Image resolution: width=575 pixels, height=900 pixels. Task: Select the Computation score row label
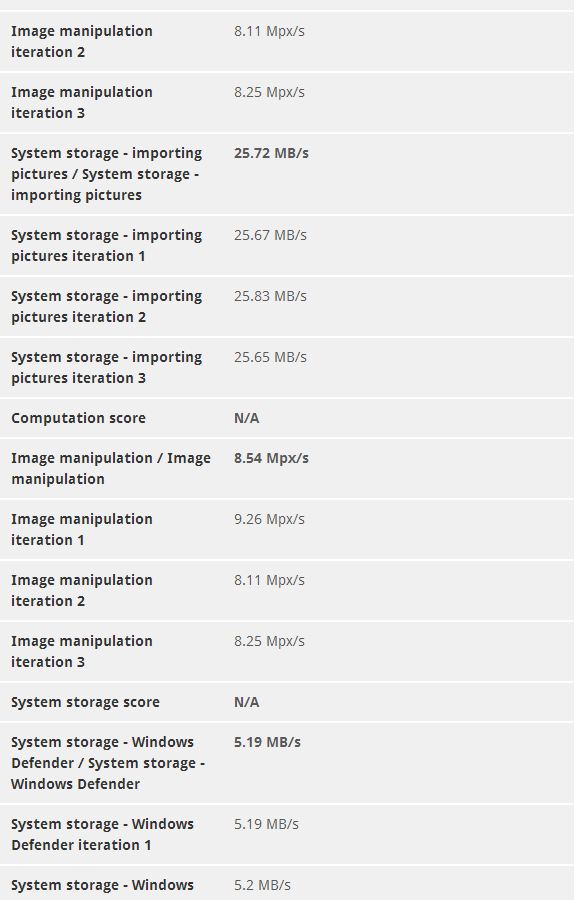pos(78,418)
